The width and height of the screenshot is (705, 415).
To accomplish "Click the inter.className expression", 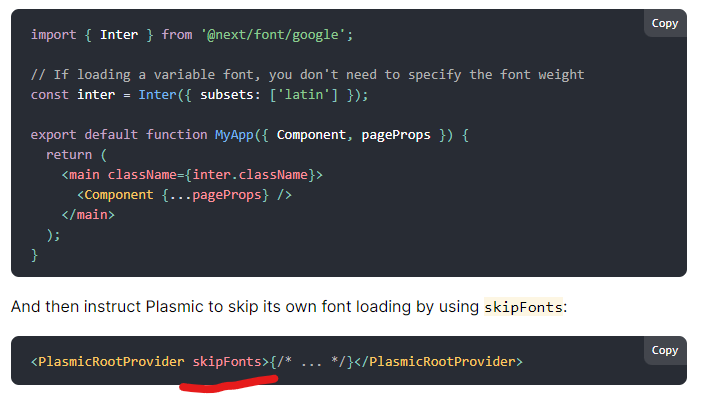I will [260, 175].
